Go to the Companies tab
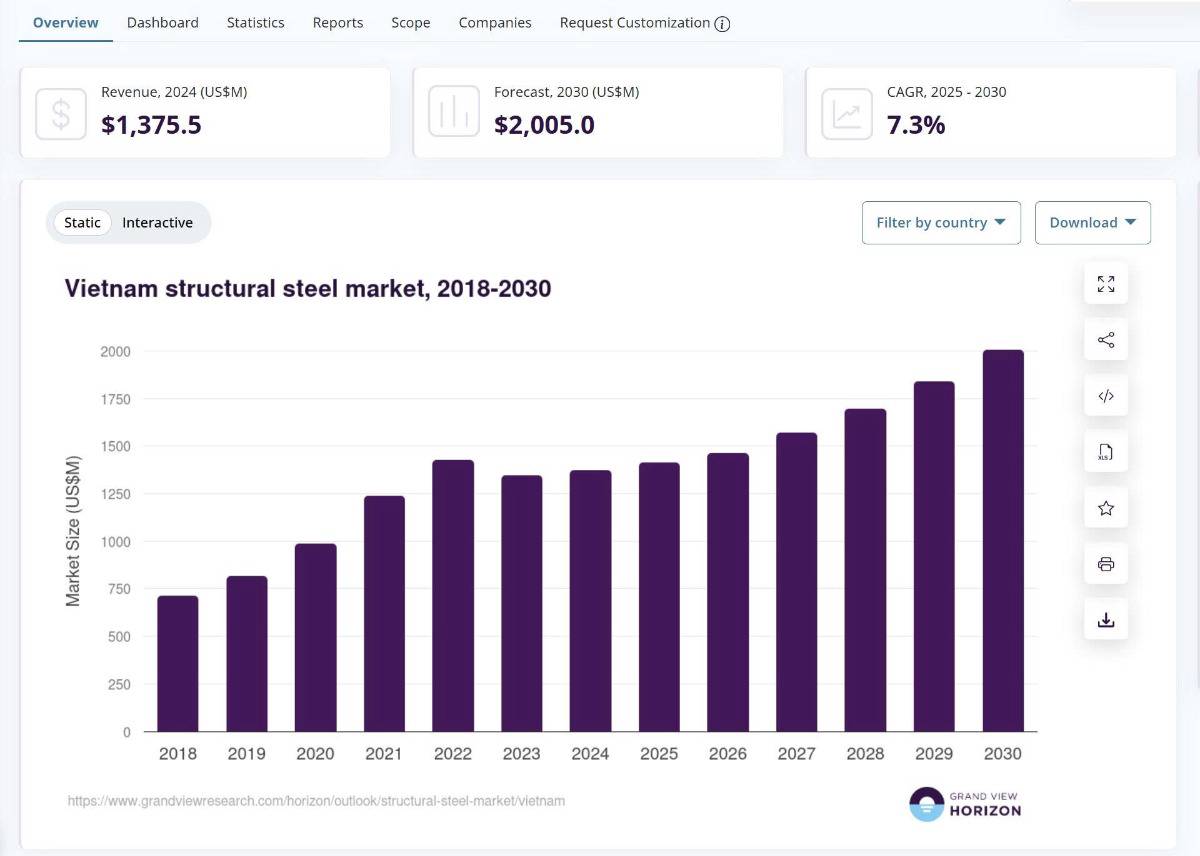1200x856 pixels. 495,22
